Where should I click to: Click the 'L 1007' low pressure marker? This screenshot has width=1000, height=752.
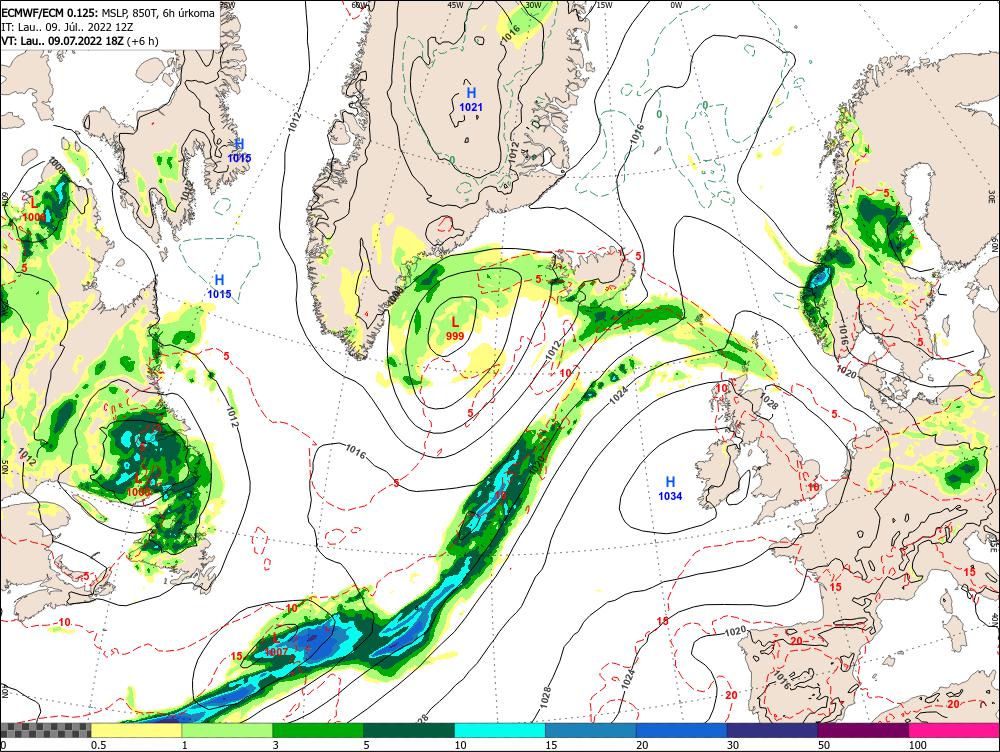pos(276,645)
